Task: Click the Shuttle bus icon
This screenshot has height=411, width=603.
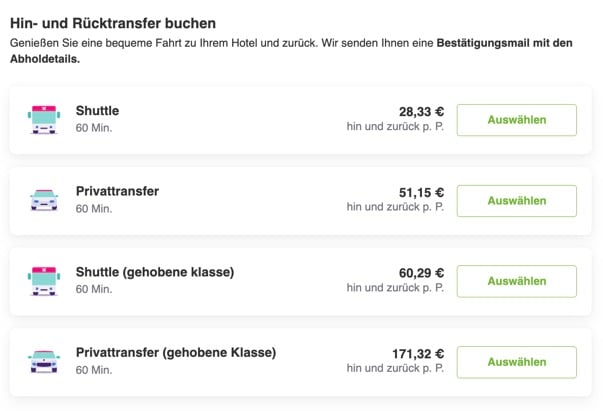Action: coord(44,120)
